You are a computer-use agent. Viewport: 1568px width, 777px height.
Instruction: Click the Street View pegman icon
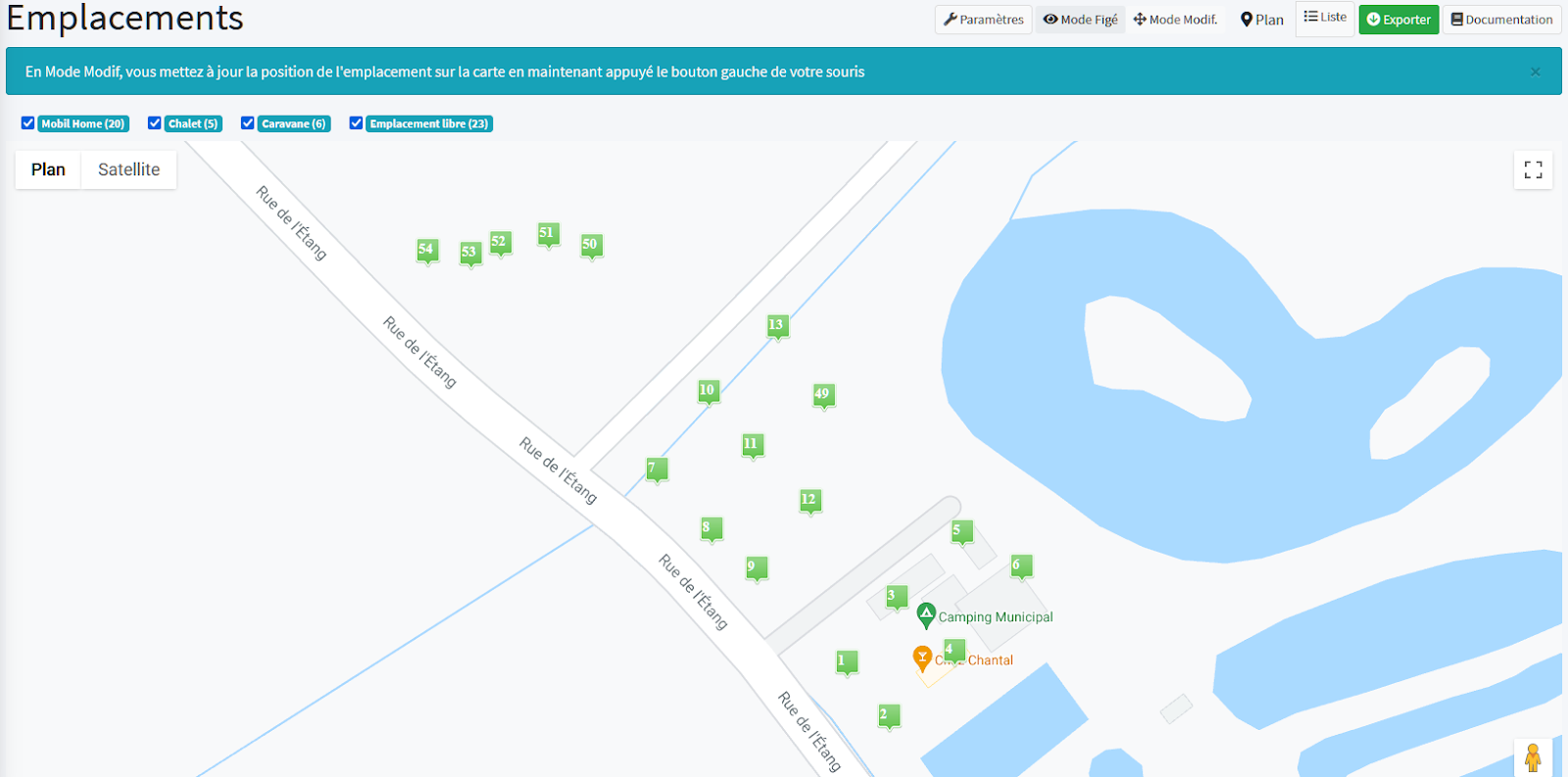click(1533, 757)
